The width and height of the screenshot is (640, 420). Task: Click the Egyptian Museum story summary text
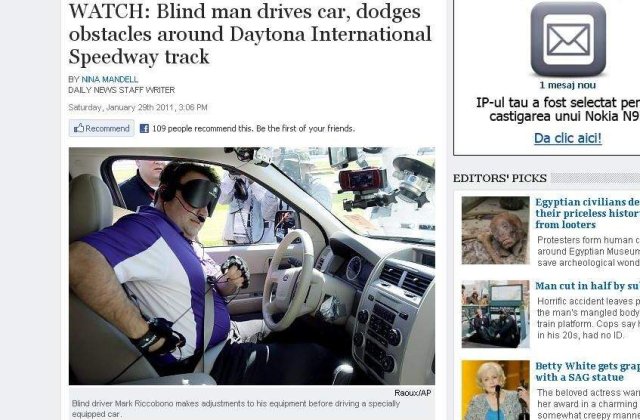click(589, 251)
